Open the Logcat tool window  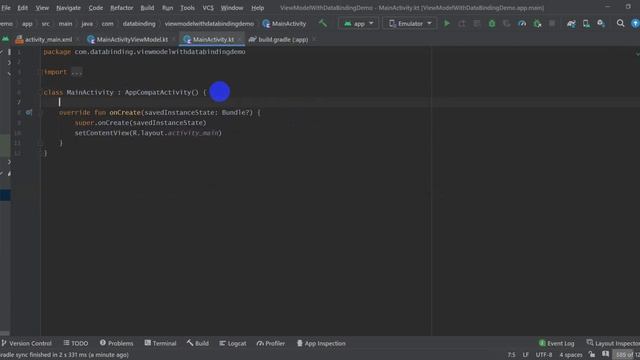pos(233,343)
